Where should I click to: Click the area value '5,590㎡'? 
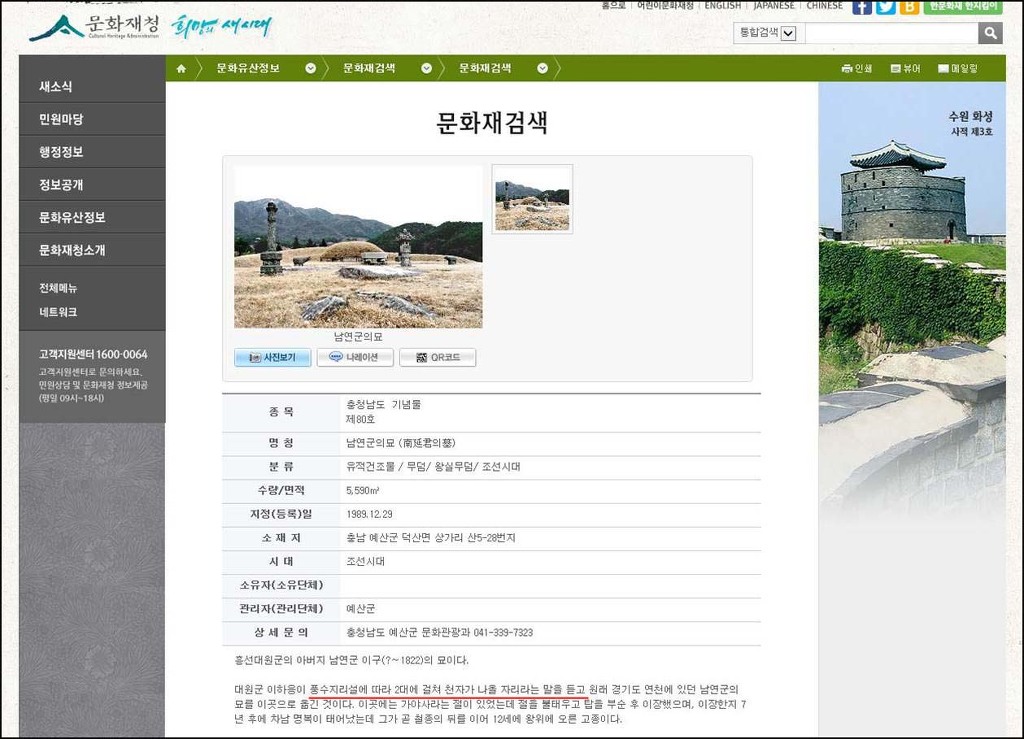362,490
